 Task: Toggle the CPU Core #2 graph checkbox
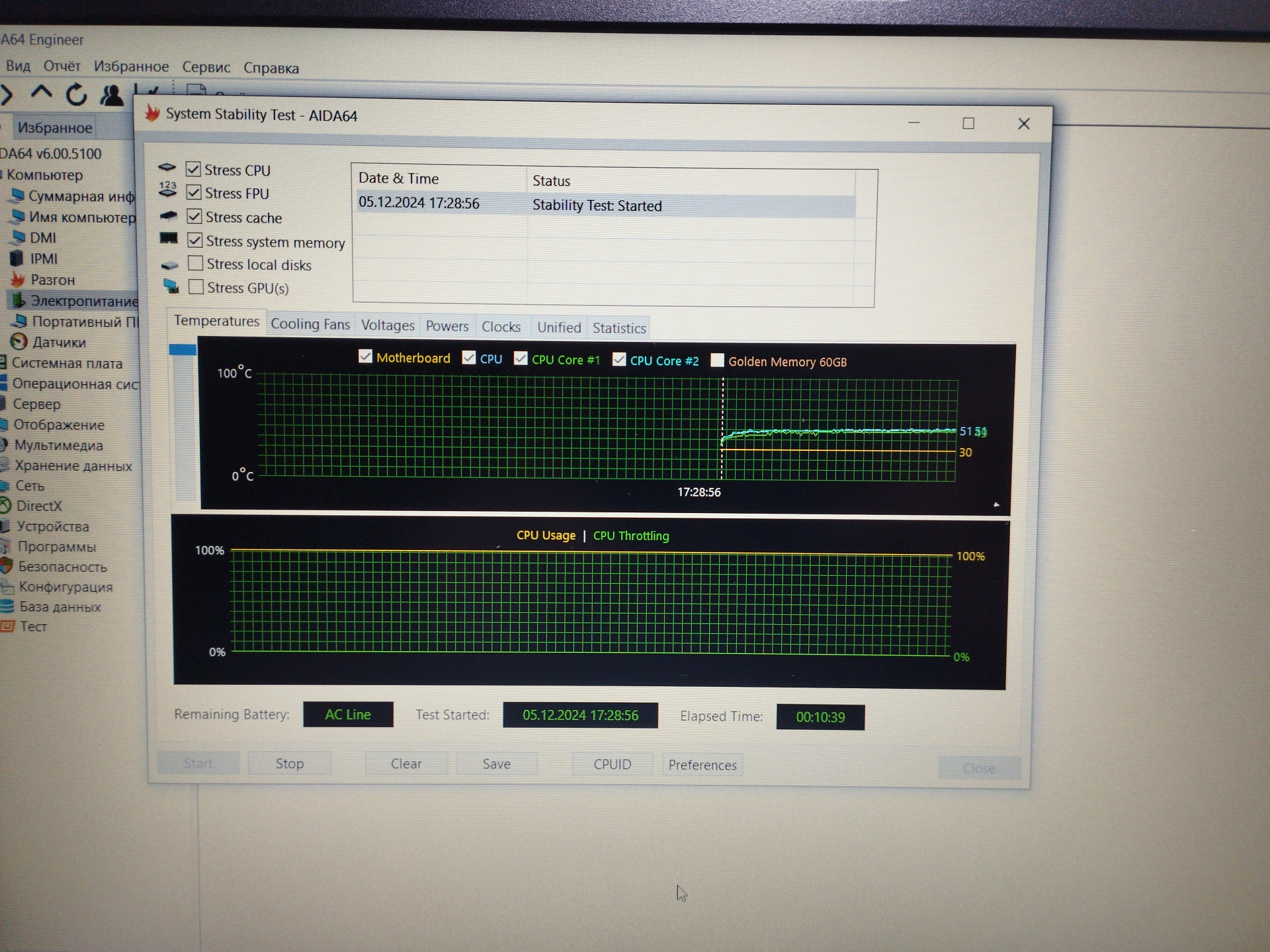point(619,359)
